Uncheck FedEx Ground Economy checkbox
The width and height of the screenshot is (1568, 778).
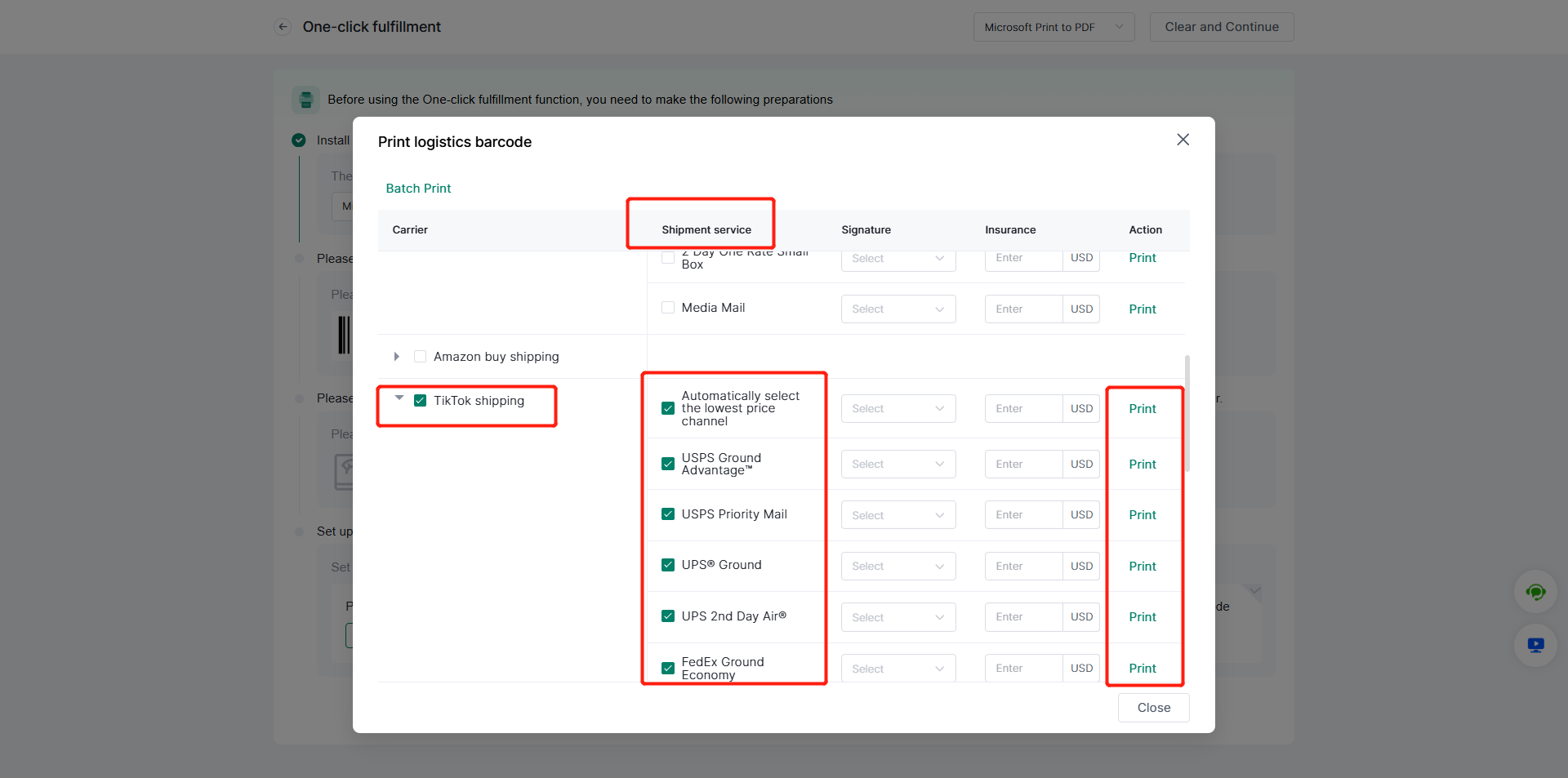pos(668,668)
